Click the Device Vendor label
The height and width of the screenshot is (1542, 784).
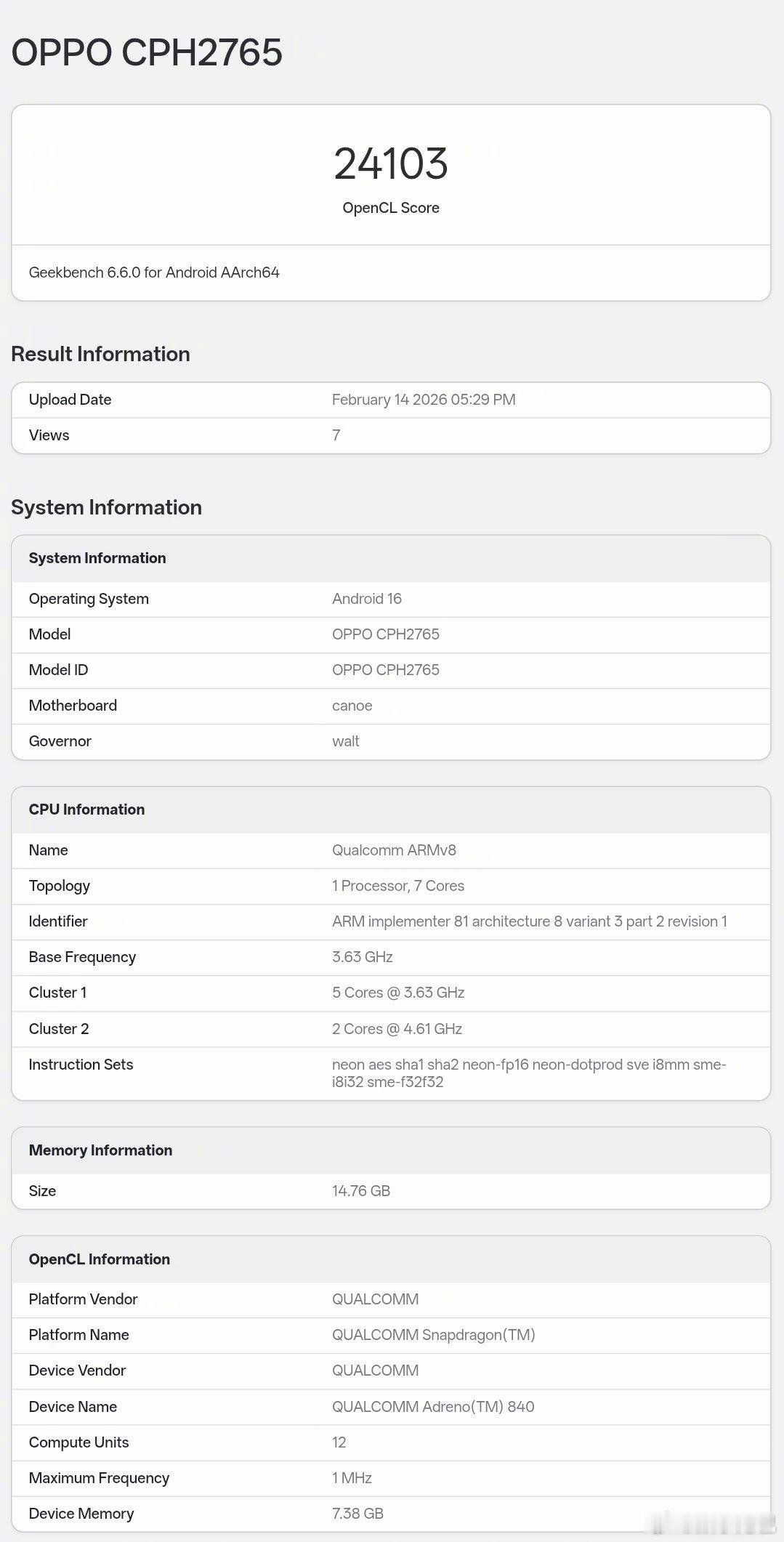77,1371
